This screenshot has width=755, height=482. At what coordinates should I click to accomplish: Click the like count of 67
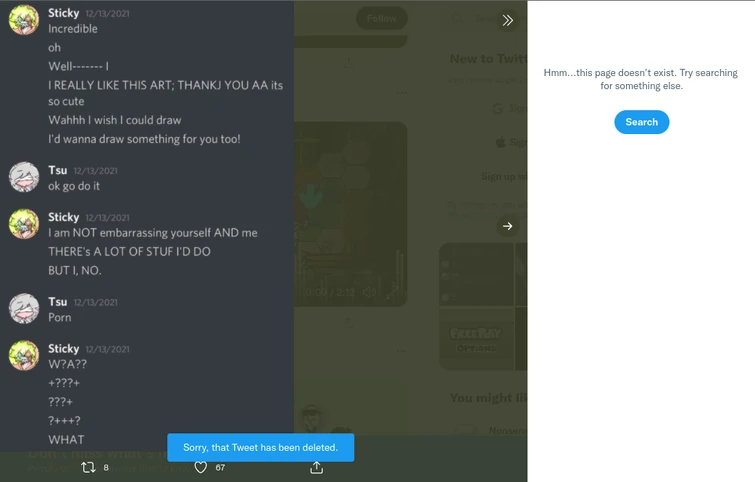[220, 467]
